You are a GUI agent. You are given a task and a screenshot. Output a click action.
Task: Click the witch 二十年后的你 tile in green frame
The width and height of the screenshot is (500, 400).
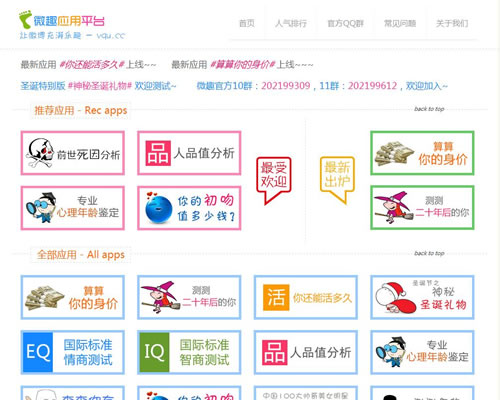(422, 208)
